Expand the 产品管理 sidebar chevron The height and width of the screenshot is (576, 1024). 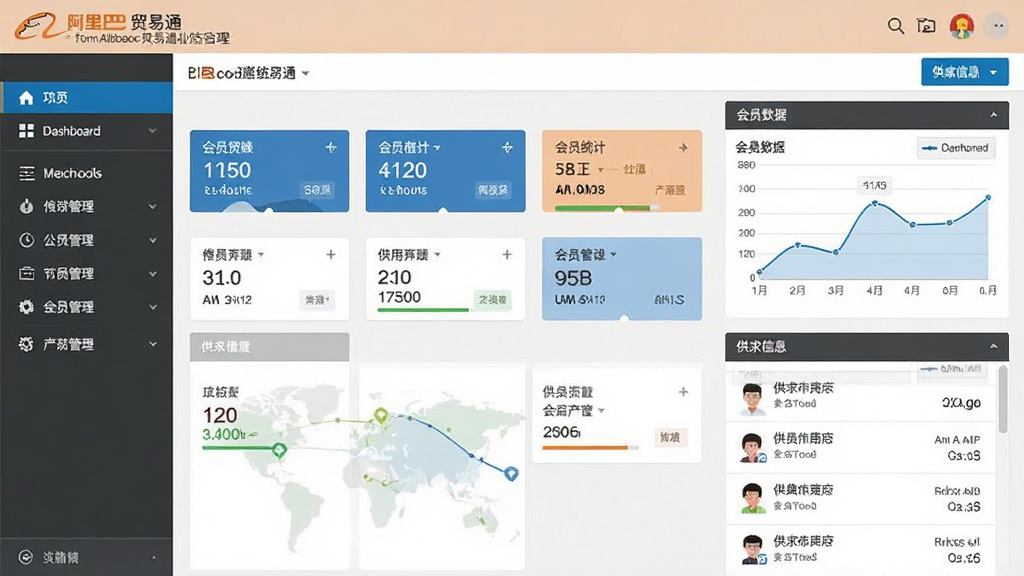(x=152, y=344)
